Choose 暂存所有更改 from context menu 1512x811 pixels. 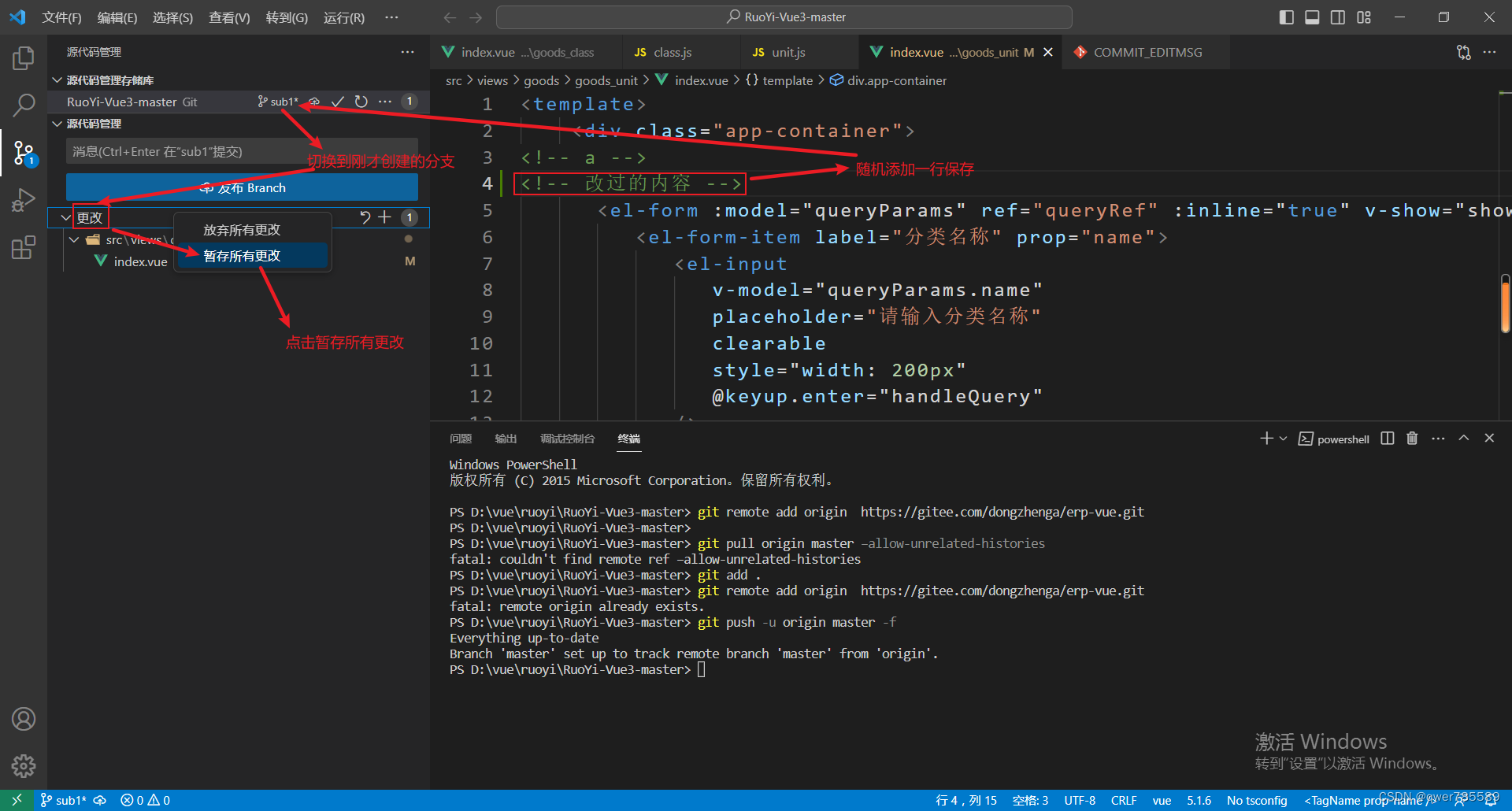[x=252, y=256]
